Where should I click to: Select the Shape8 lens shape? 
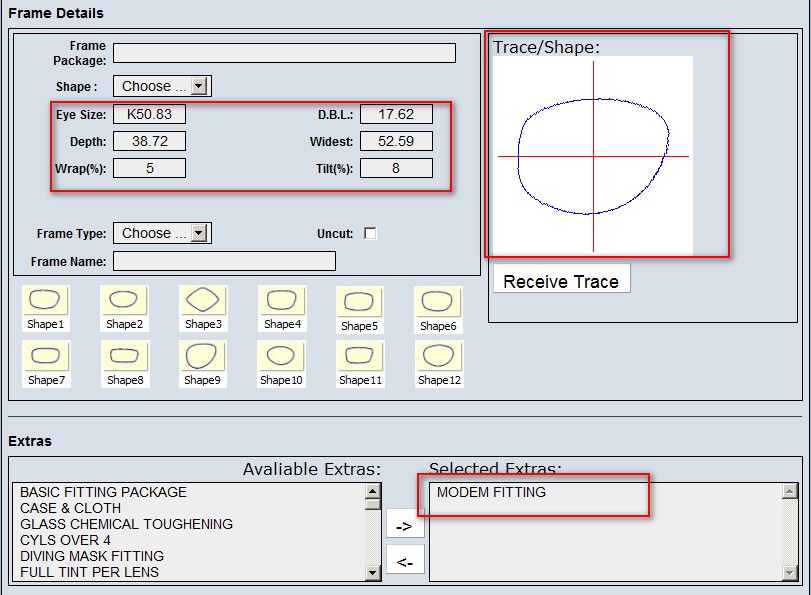pyautogui.click(x=125, y=364)
